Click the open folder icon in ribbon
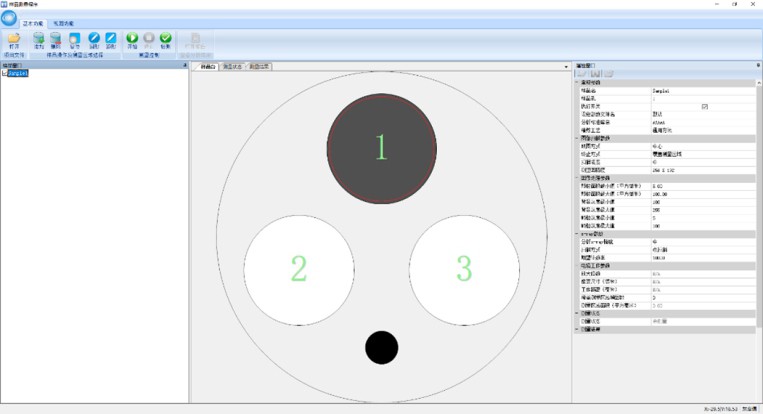Viewport: 763px width, 414px height. [x=14, y=39]
